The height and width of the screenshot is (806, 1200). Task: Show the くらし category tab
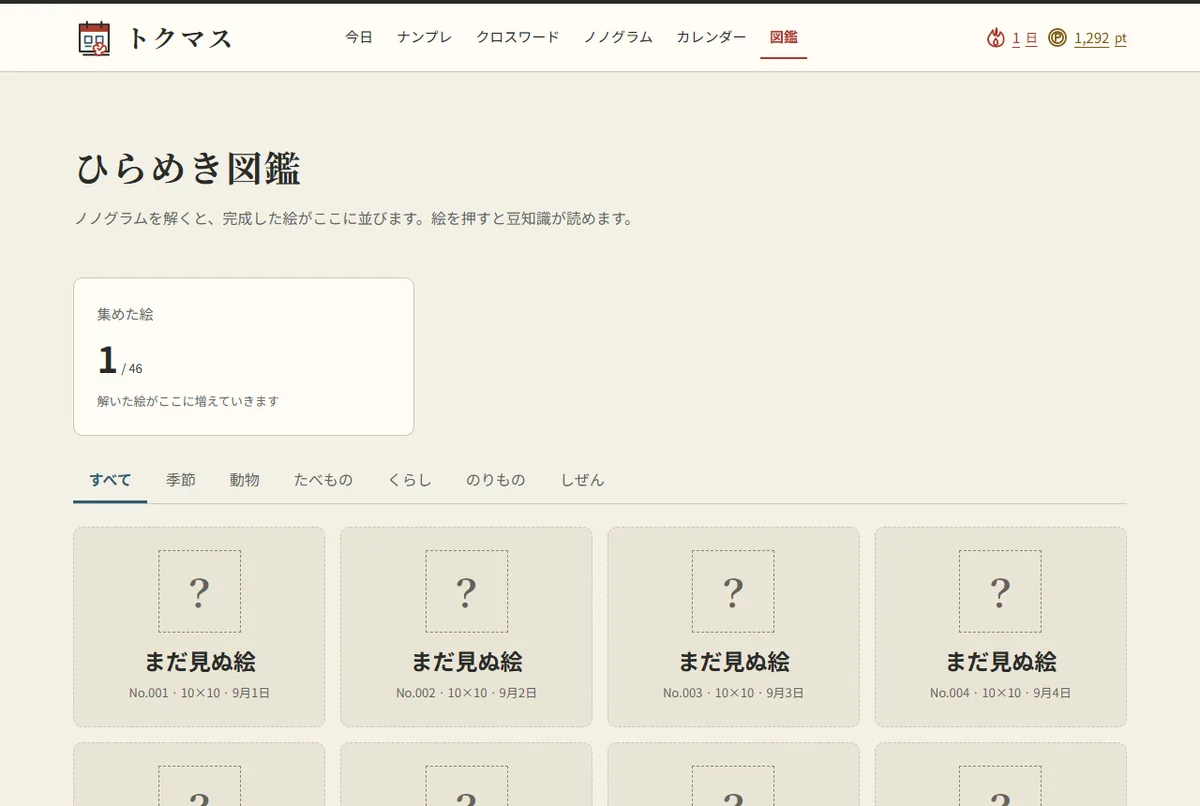tap(409, 480)
